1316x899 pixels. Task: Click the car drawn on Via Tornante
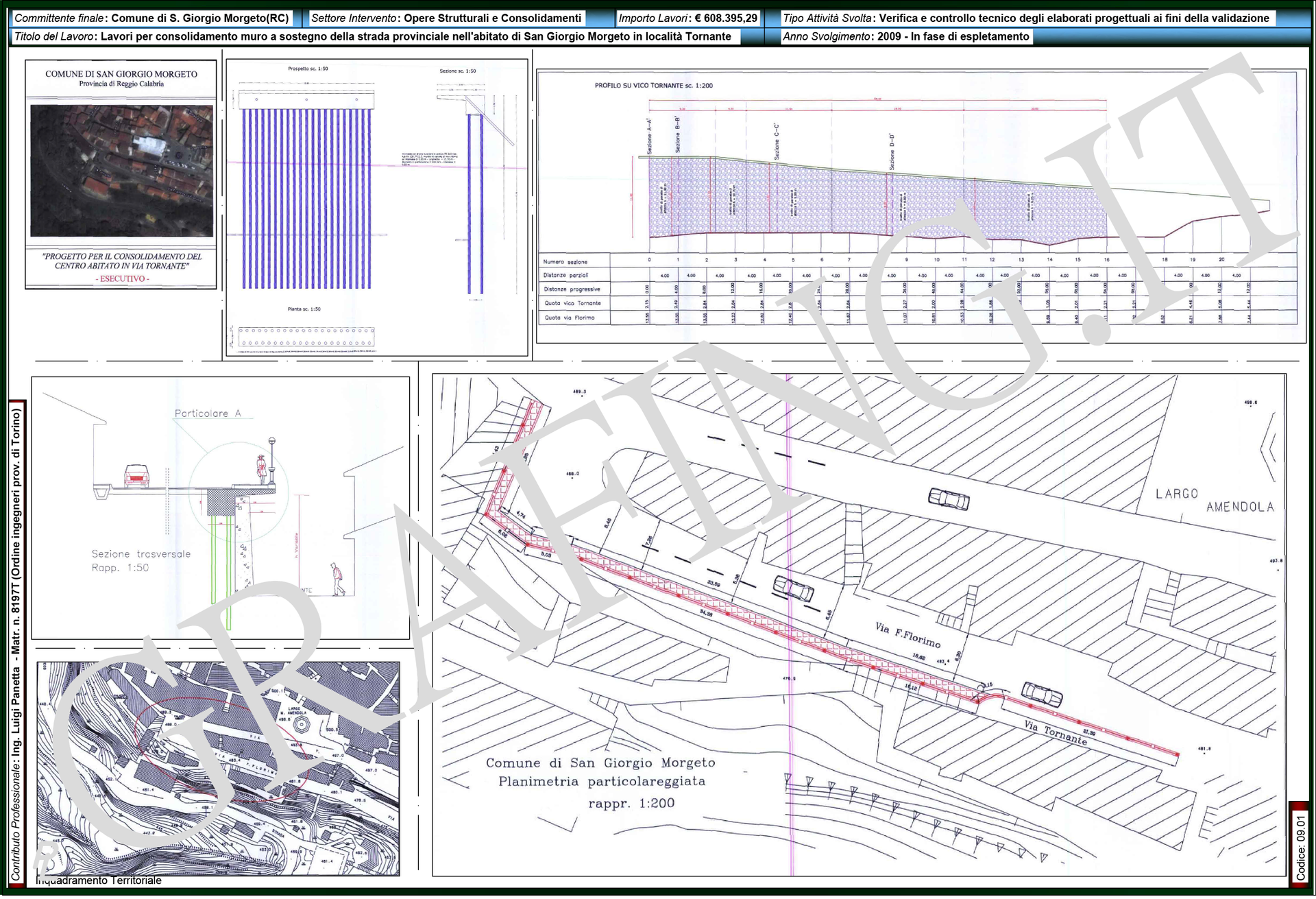(1042, 694)
